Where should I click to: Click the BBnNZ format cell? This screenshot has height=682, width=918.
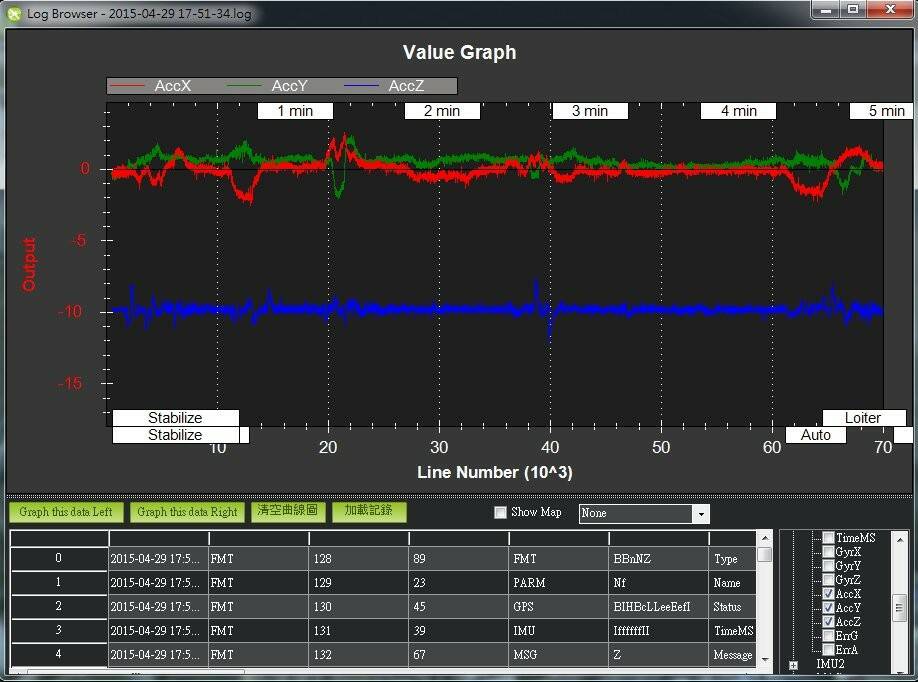pos(659,558)
